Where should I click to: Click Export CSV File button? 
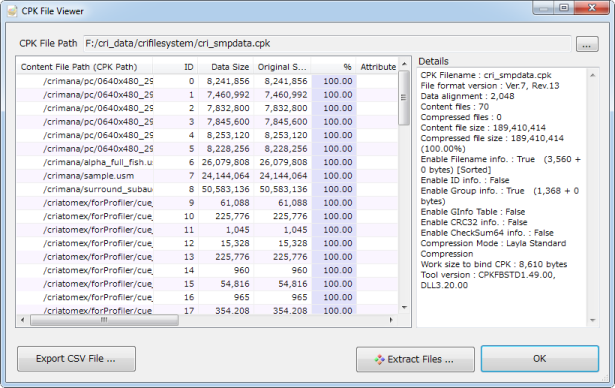coord(76,359)
